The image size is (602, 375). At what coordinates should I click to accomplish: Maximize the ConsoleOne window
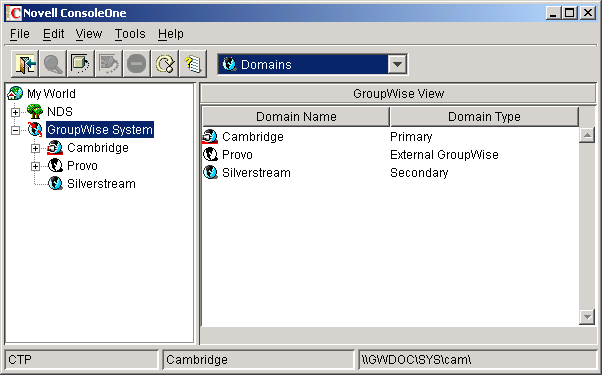pyautogui.click(x=570, y=13)
